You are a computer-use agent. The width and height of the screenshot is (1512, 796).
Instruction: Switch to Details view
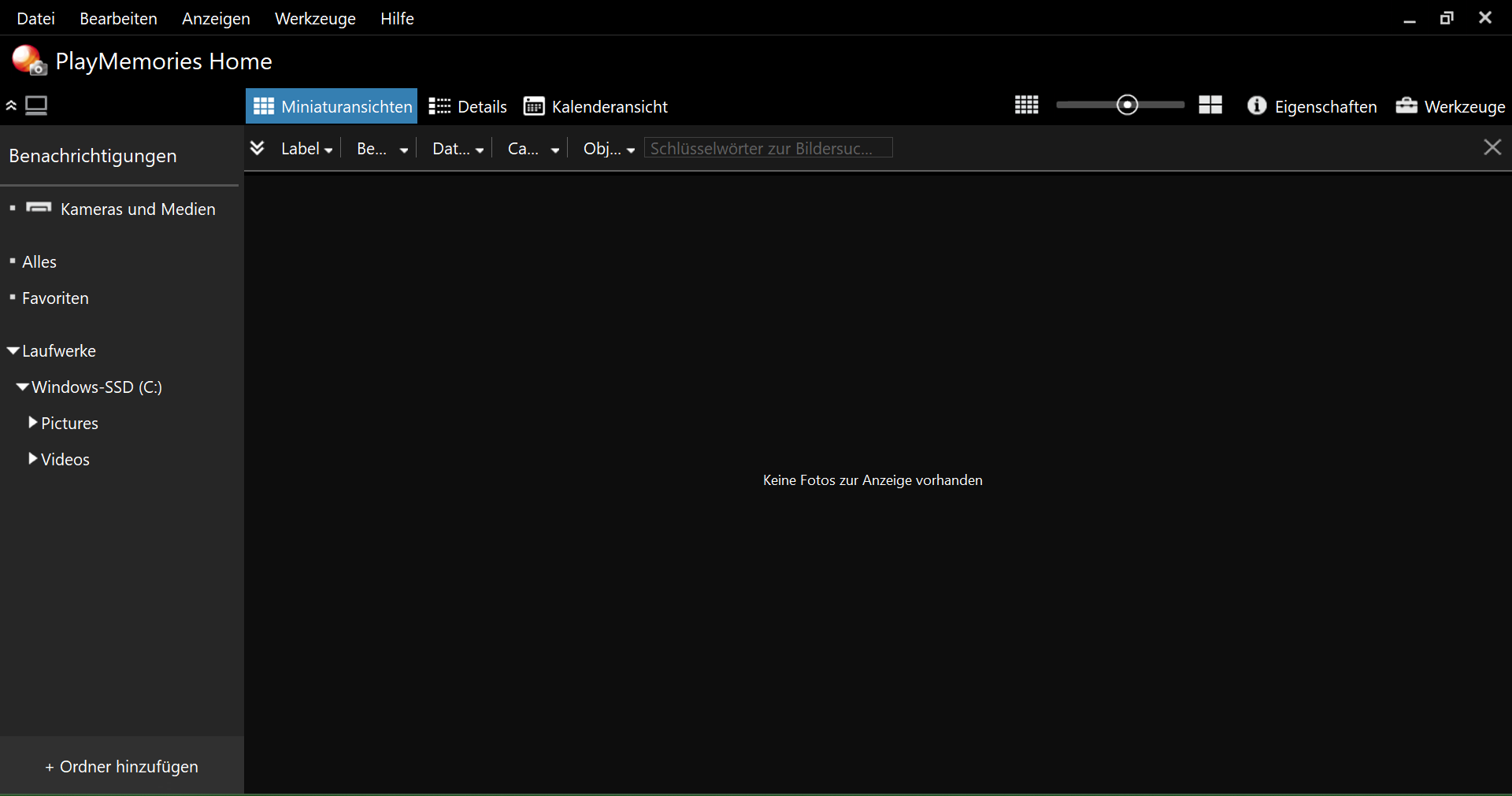point(468,106)
